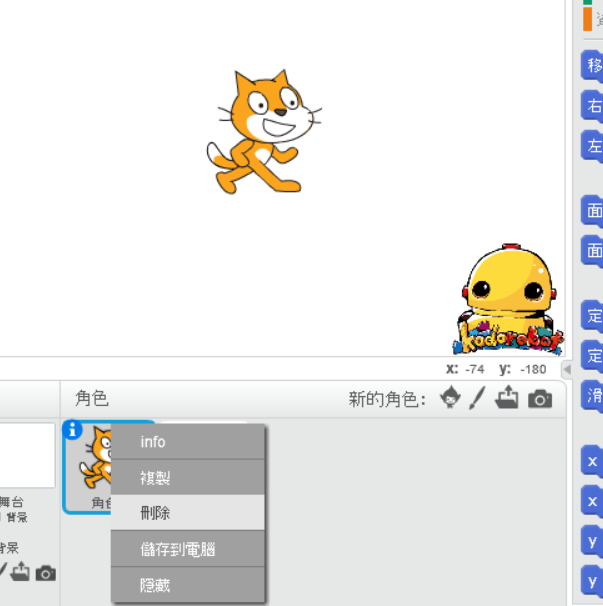Image resolution: width=603 pixels, height=606 pixels.
Task: Select 儲存到電腦 menu entry
Action: (x=188, y=549)
